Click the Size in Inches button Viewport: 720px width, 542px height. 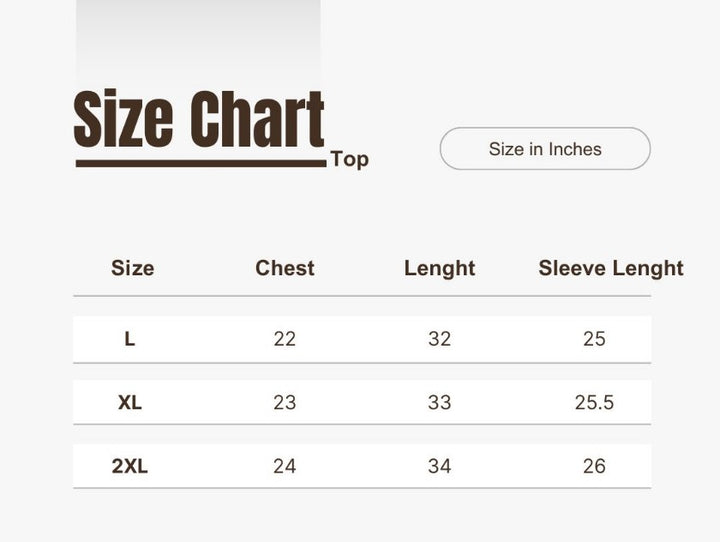(545, 149)
